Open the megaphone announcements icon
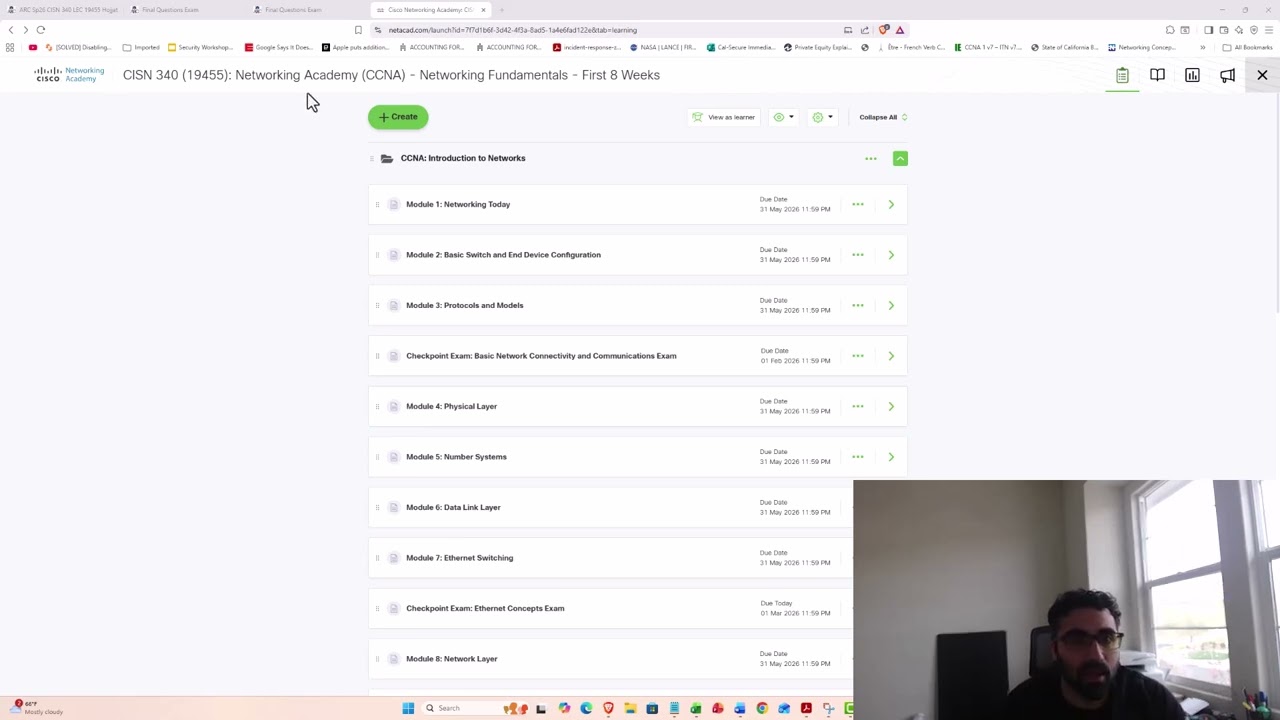Screen dimensions: 1280x720 tap(1227, 75)
